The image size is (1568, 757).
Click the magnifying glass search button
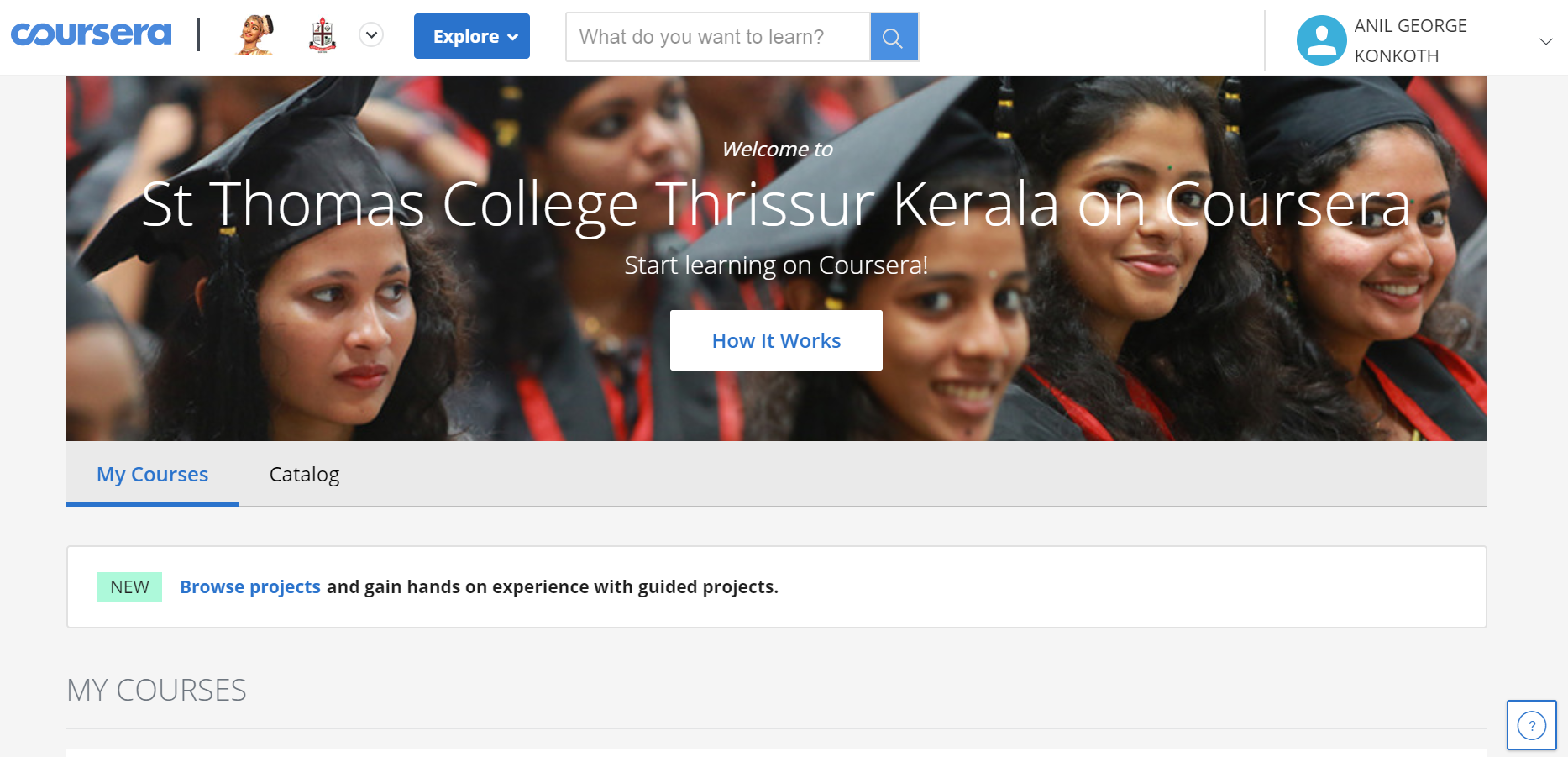tap(894, 37)
